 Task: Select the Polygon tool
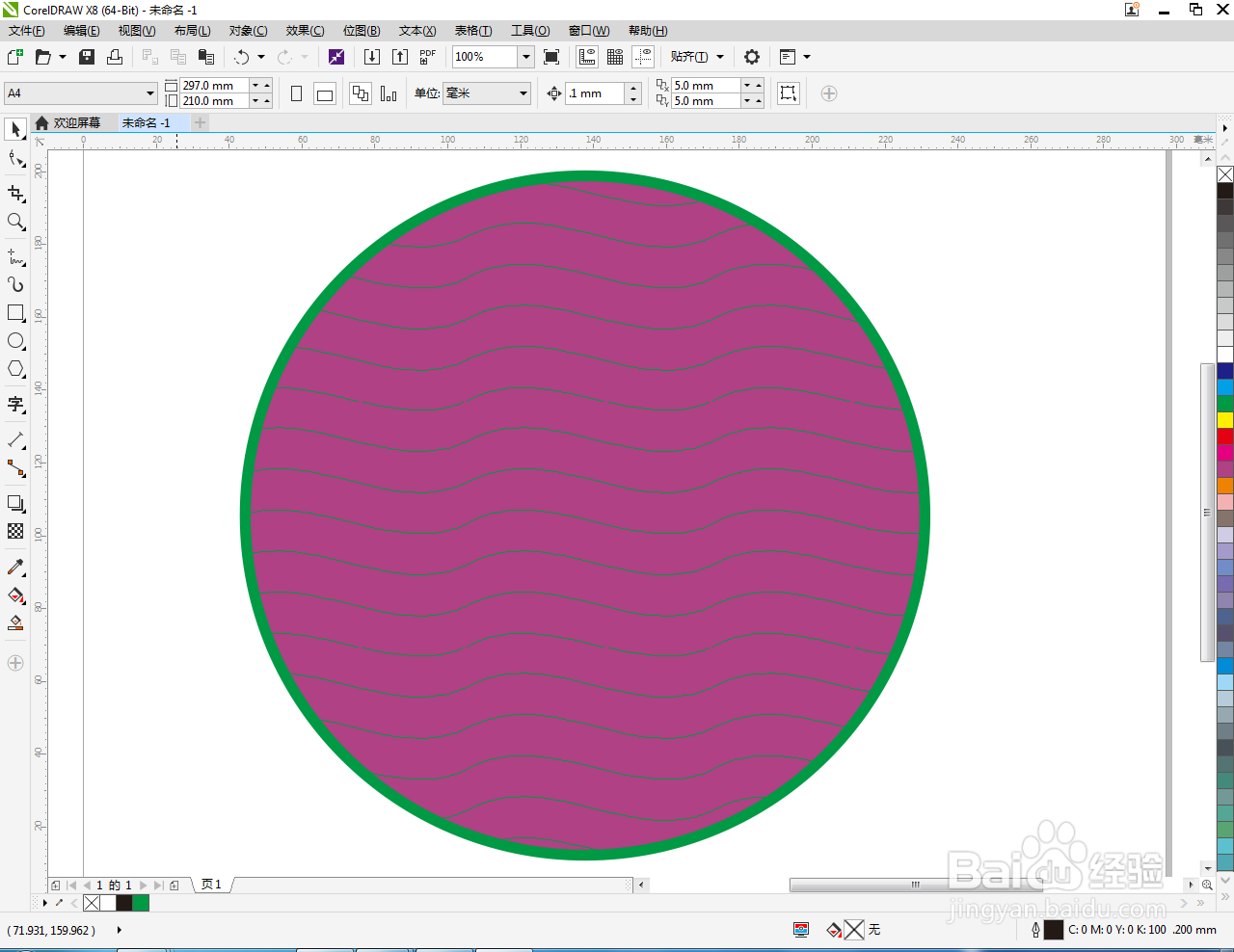pos(15,369)
